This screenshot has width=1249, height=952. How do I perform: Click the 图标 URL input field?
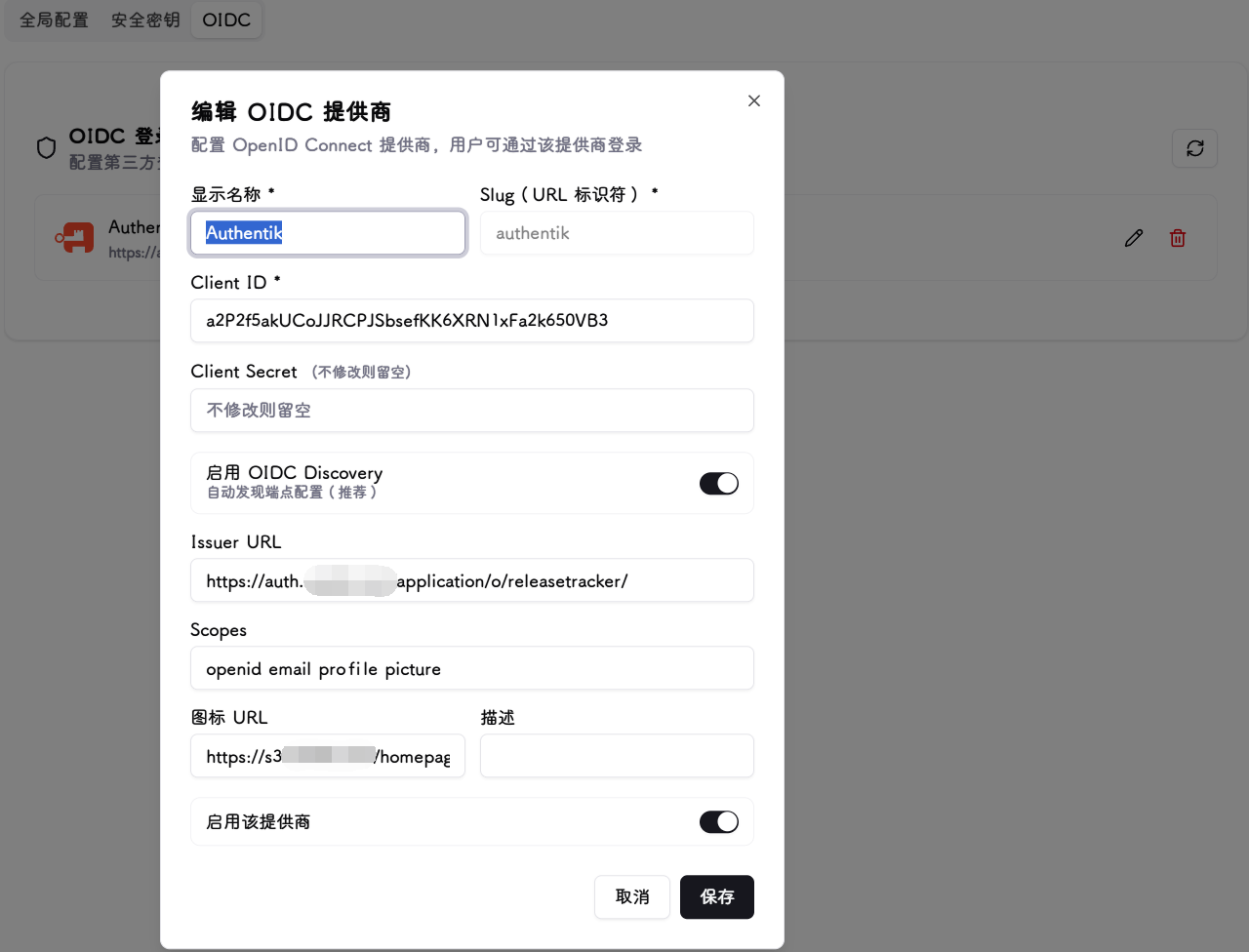(x=328, y=757)
